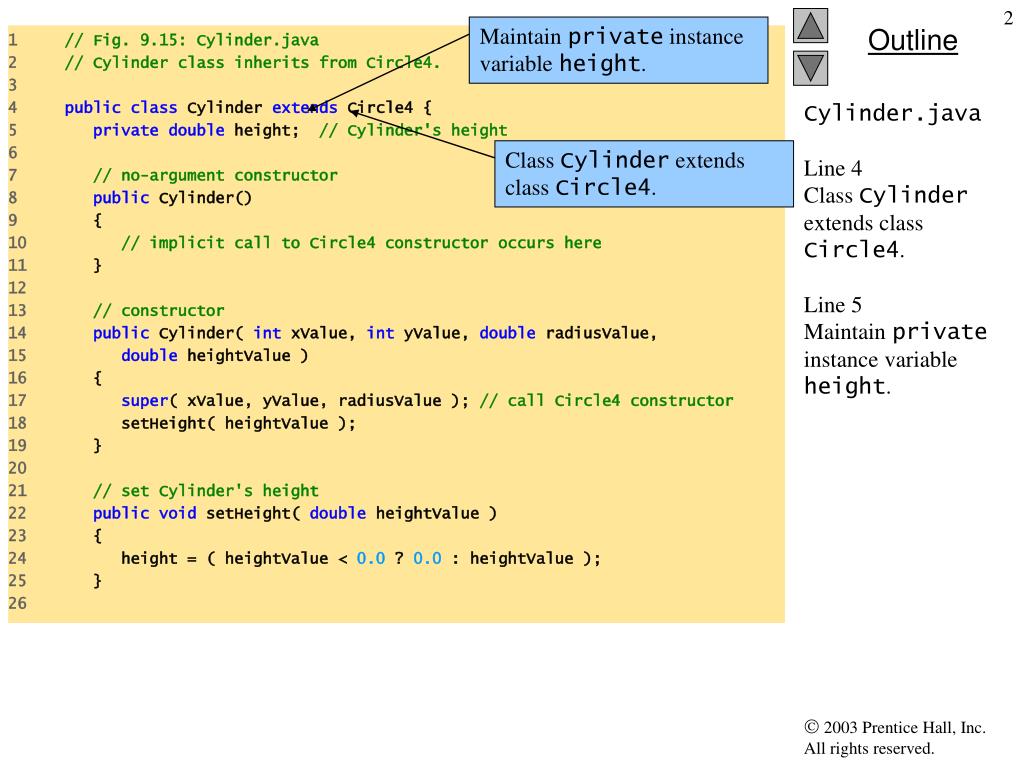Image resolution: width=1024 pixels, height=768 pixels.
Task: Click the 'Line 4' sidebar note heading
Action: pos(833,168)
